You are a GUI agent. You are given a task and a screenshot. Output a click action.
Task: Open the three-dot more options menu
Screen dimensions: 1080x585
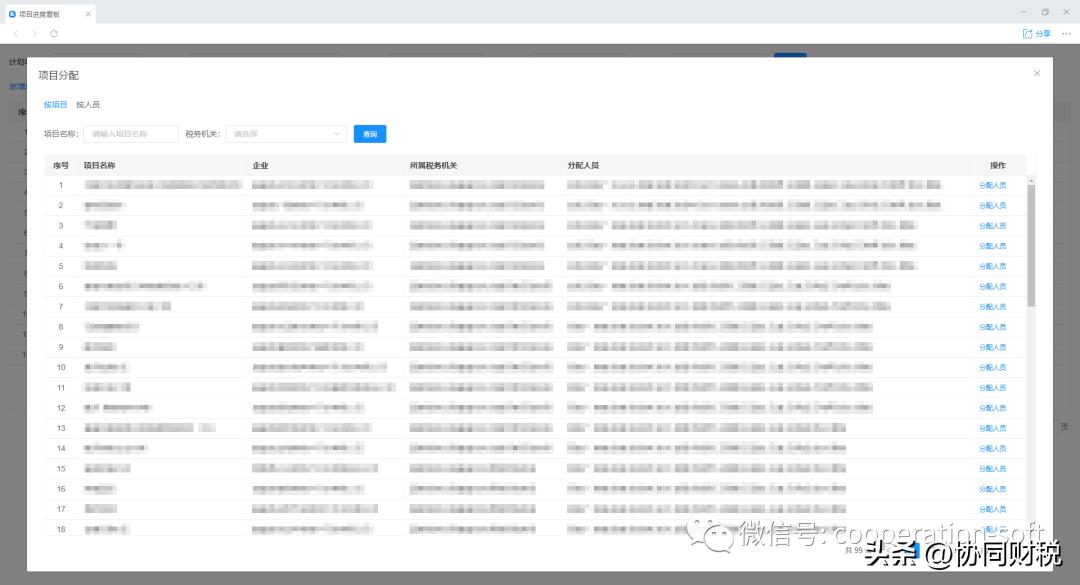click(1066, 33)
